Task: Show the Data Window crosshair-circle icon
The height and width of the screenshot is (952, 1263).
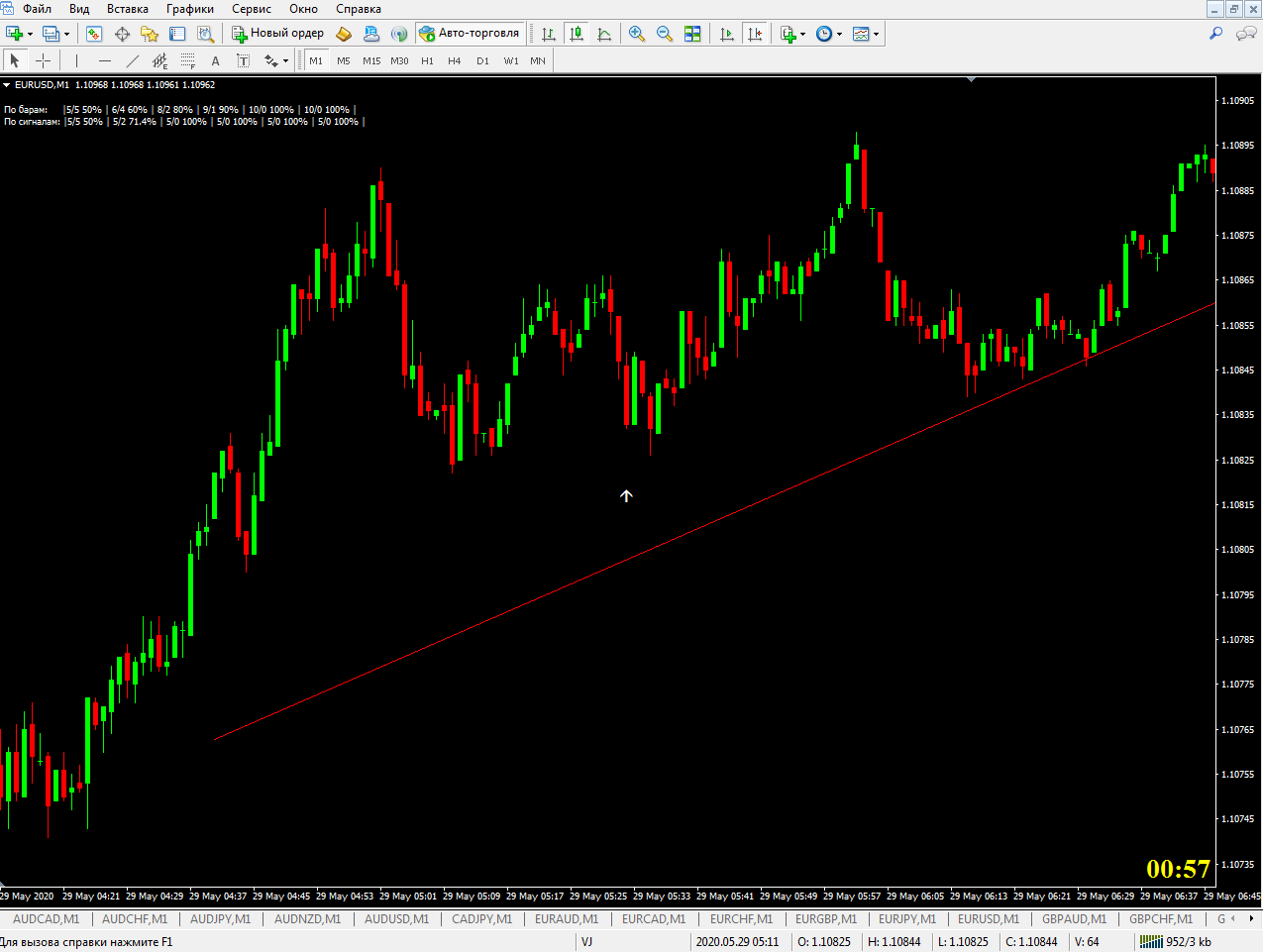Action: tap(122, 34)
